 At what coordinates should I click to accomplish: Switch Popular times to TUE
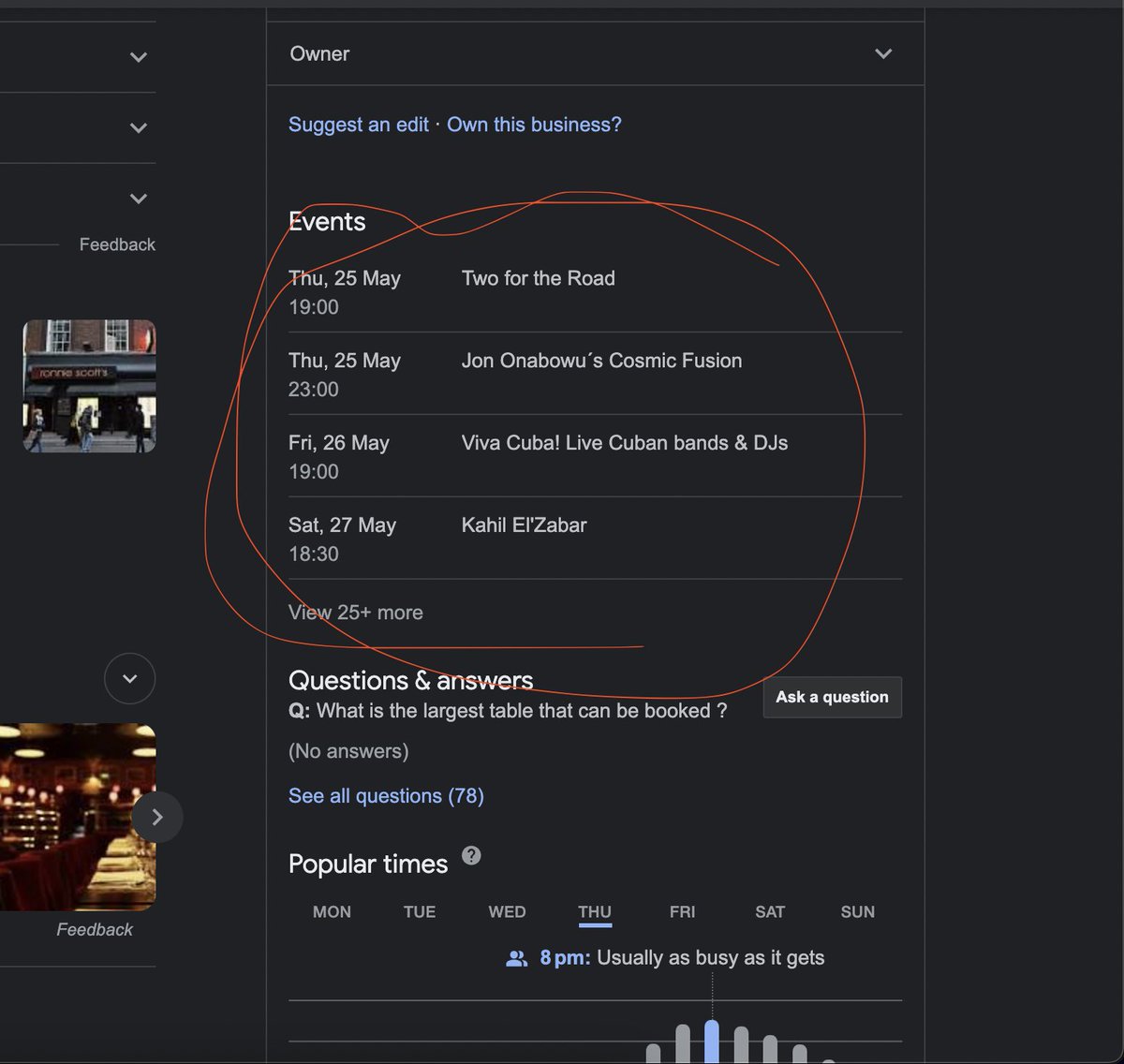(x=420, y=912)
